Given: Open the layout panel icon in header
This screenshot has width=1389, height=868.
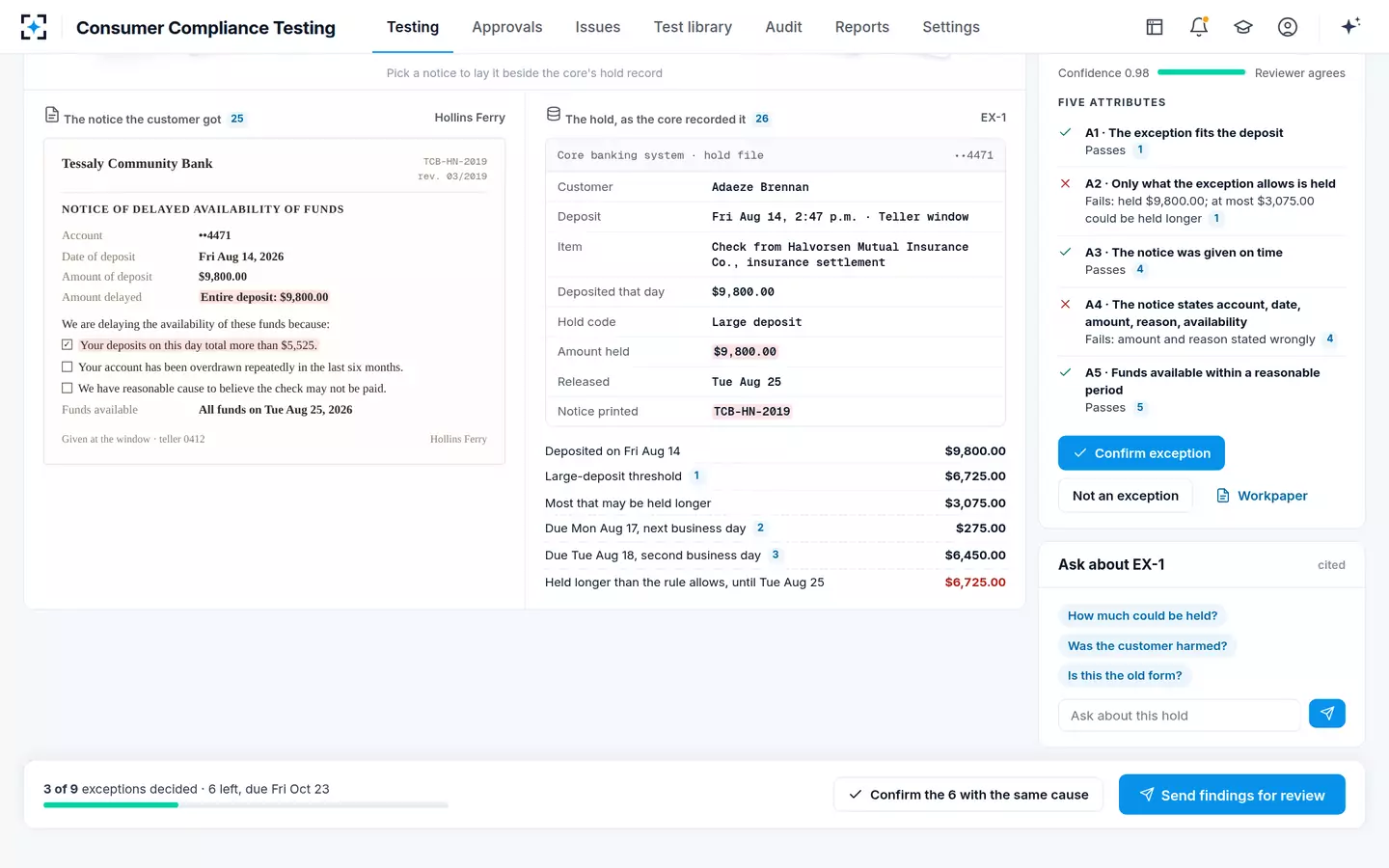Looking at the screenshot, I should click(1155, 27).
